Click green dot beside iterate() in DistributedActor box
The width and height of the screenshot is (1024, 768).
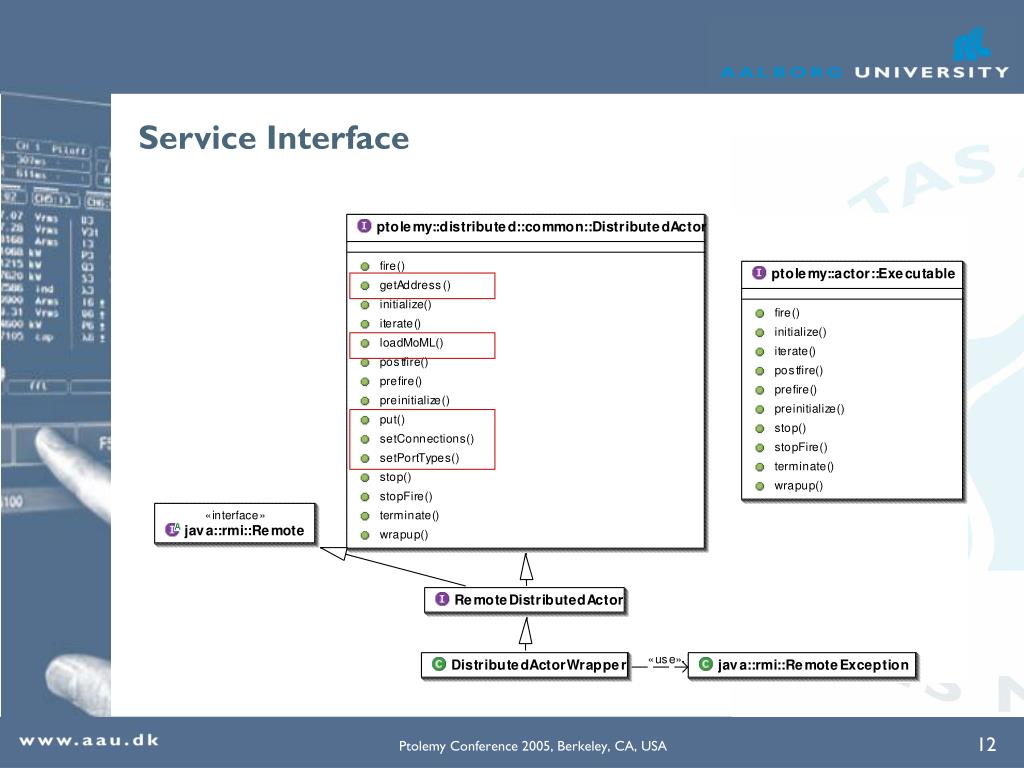click(x=365, y=324)
